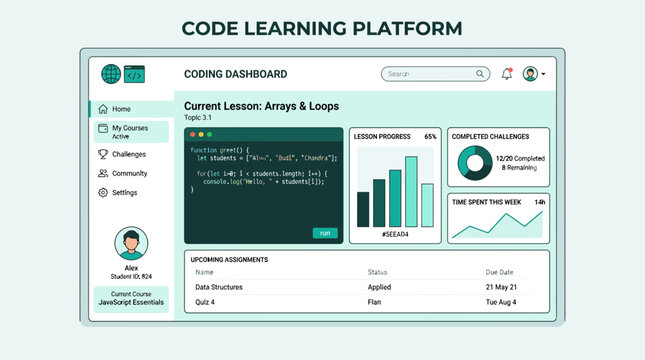Click the Due Date column header

tap(499, 272)
